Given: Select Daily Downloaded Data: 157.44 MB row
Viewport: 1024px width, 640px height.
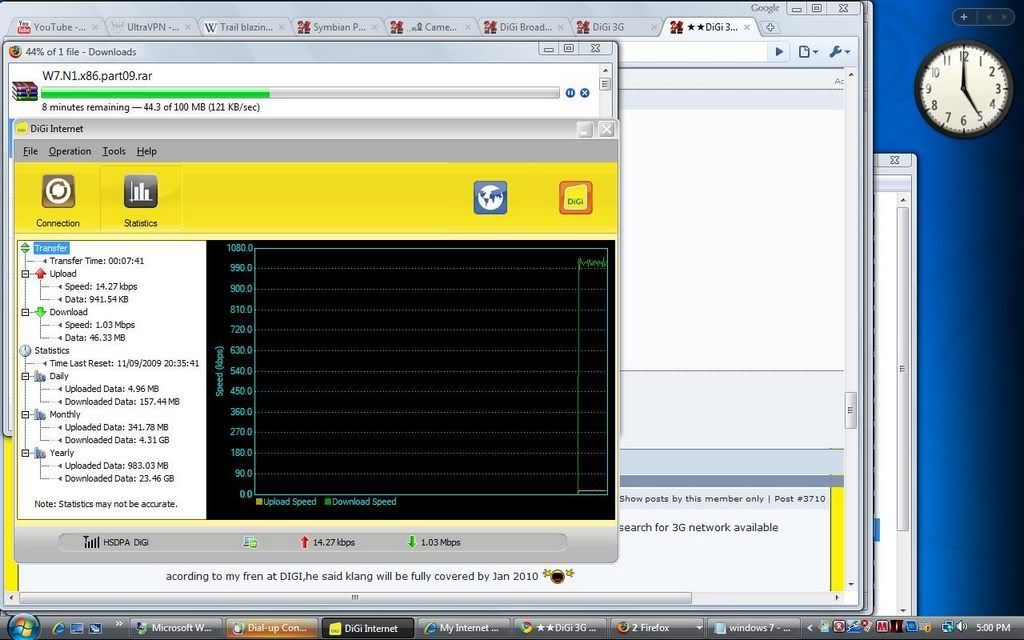Looking at the screenshot, I should tap(122, 402).
